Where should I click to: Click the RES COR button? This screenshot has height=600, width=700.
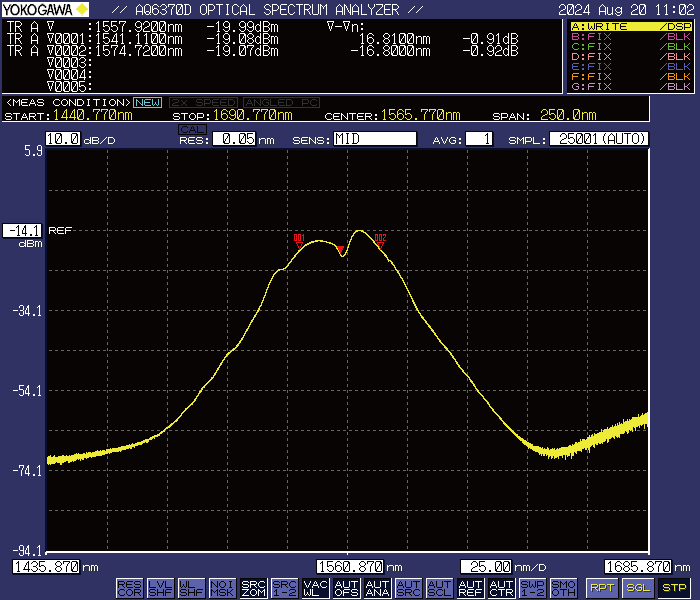pos(129,588)
